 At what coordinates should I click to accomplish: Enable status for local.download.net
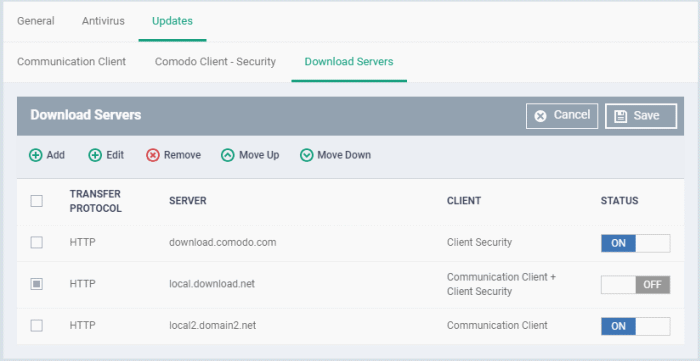pos(635,285)
